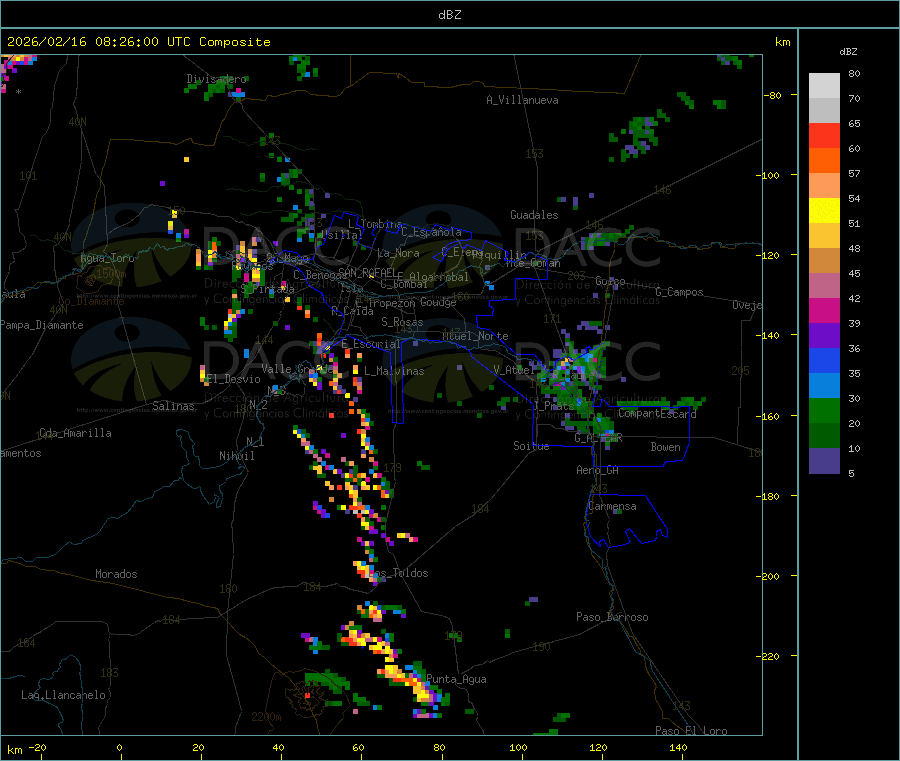The image size is (900, 761).
Task: Pick the light orange 54-57 dBZ legend swatch
Action: click(824, 185)
